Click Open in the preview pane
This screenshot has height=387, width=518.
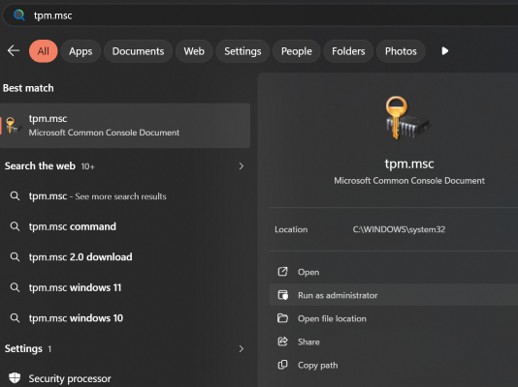tap(393, 272)
